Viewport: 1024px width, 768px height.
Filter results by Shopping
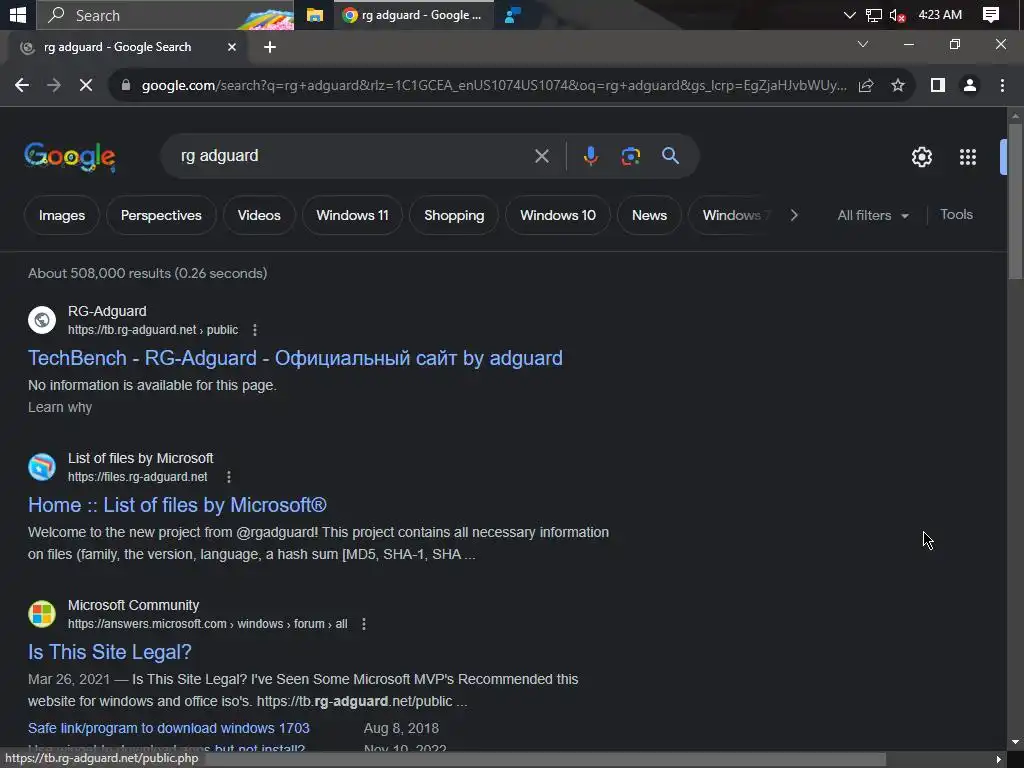coord(454,215)
